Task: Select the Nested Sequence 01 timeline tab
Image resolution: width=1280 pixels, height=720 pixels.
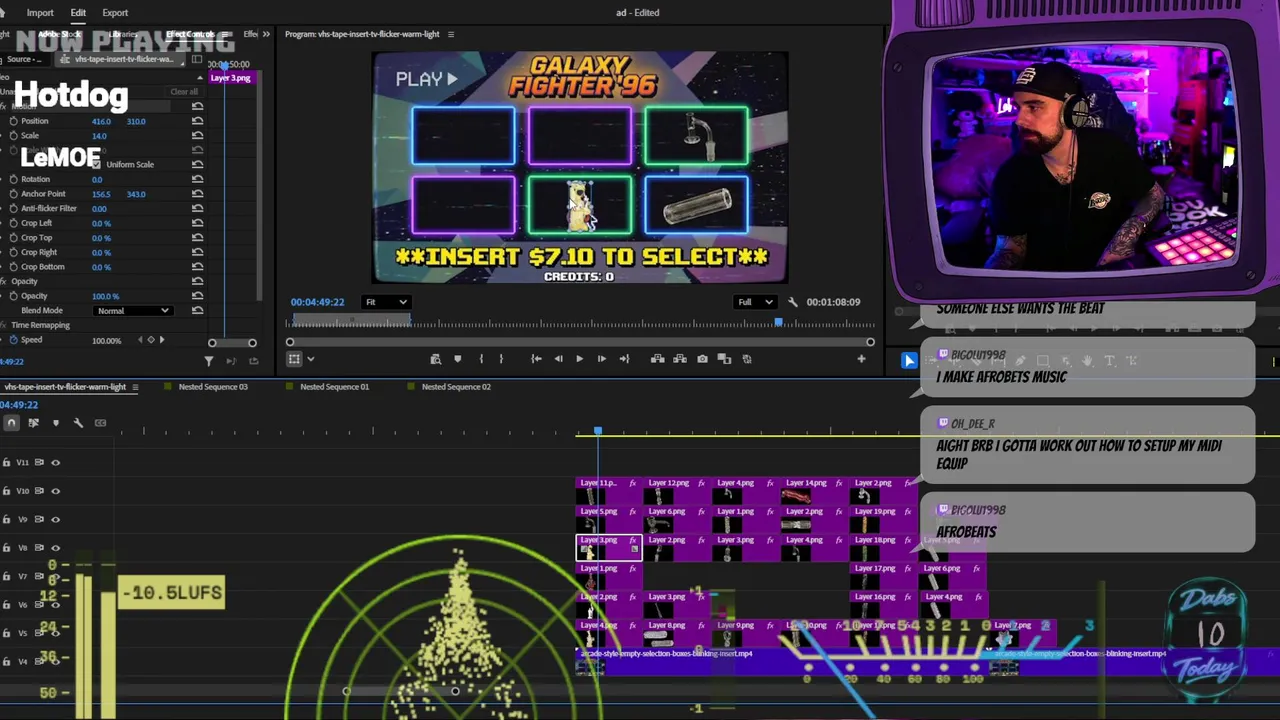Action: point(334,387)
